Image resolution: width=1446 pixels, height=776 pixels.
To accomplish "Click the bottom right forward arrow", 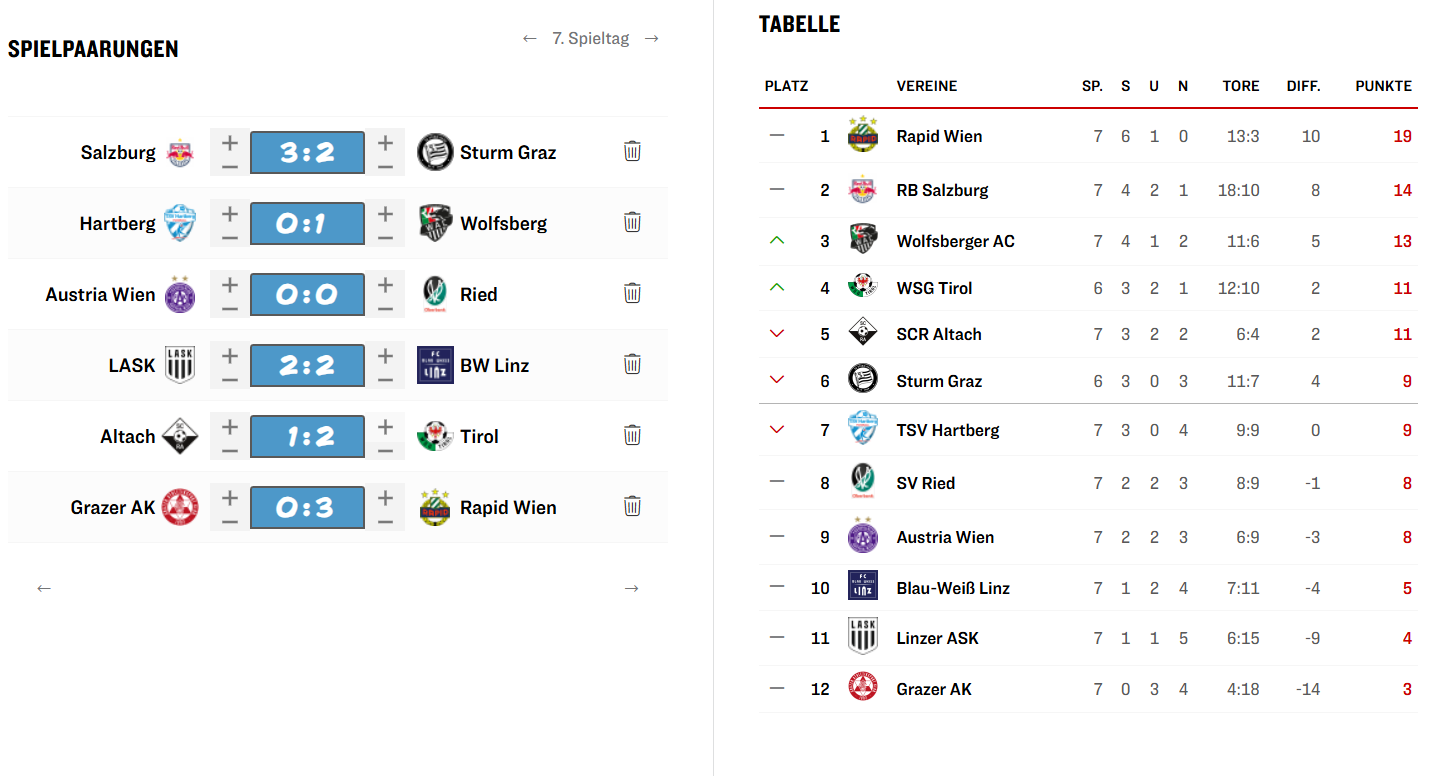I will [631, 588].
